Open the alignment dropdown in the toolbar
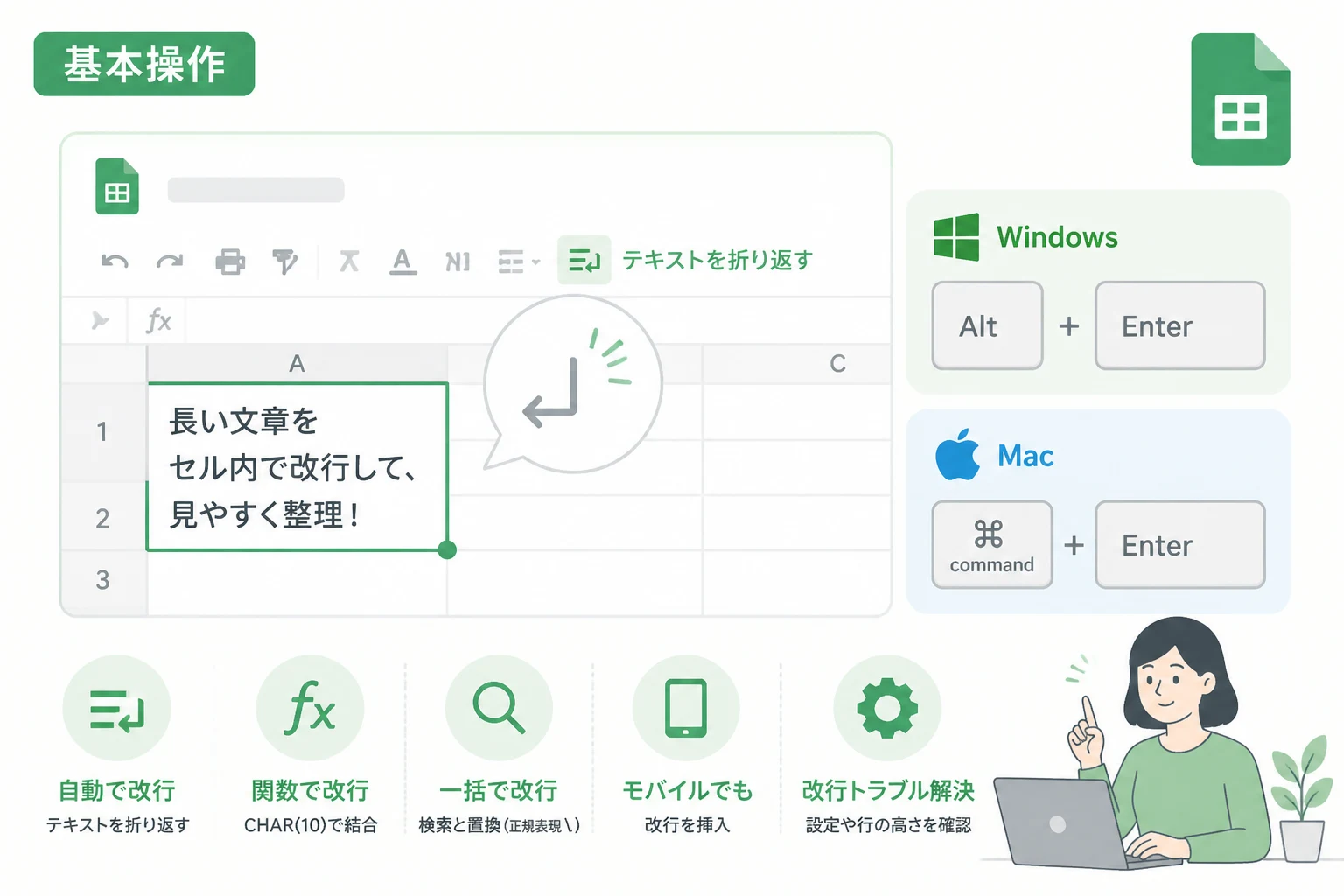This screenshot has width=1344, height=896. pyautogui.click(x=519, y=262)
